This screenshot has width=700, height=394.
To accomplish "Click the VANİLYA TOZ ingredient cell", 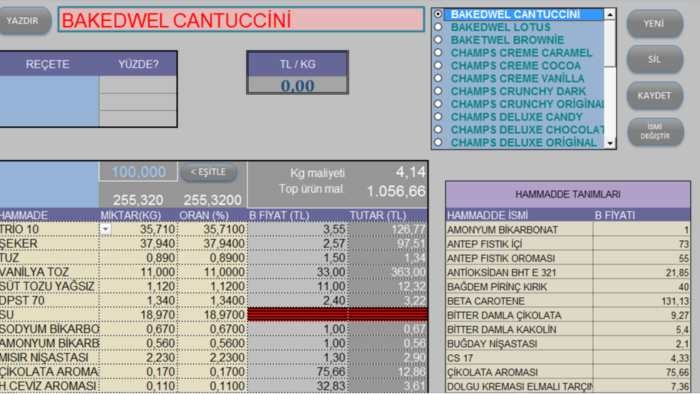I will point(49,272).
